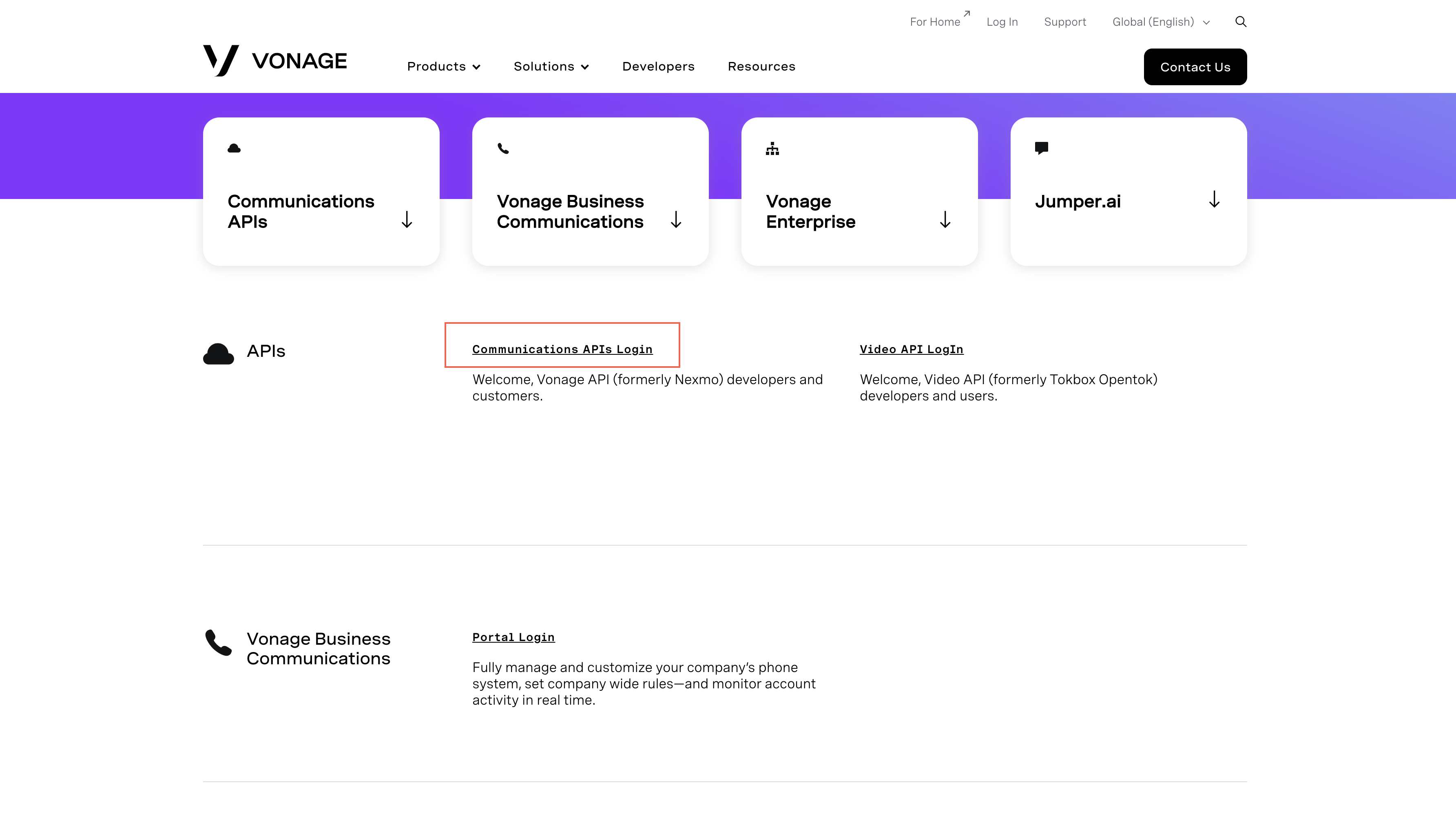Click the For Home external link

940,20
